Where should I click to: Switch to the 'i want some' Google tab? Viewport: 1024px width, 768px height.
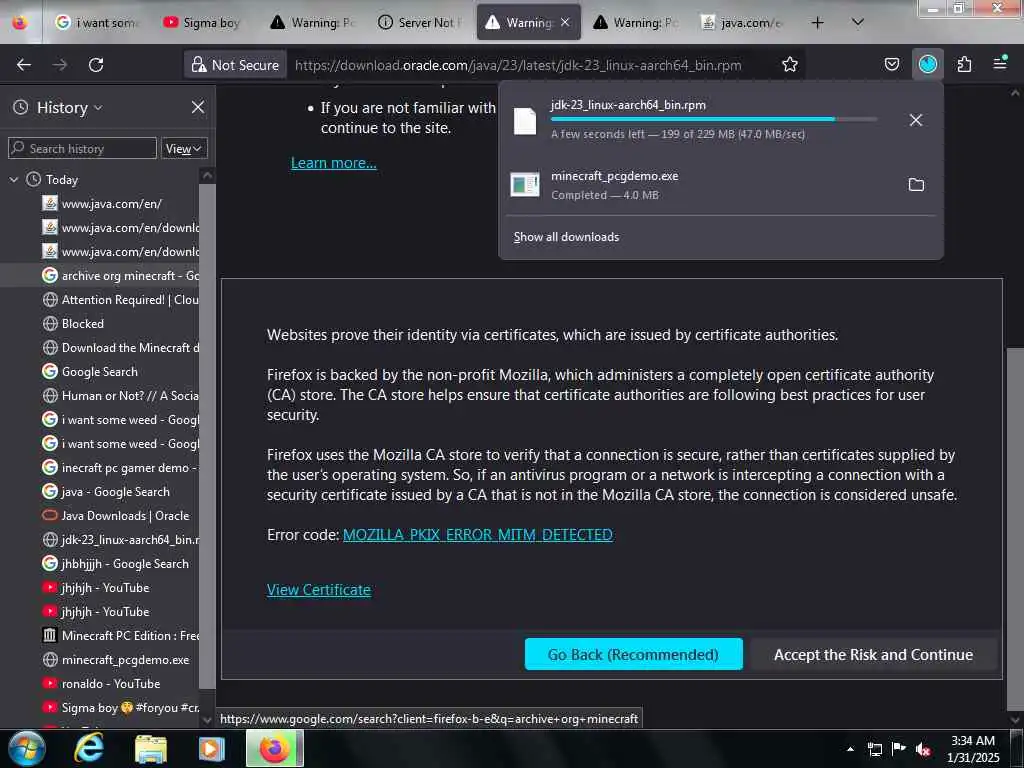point(97,23)
